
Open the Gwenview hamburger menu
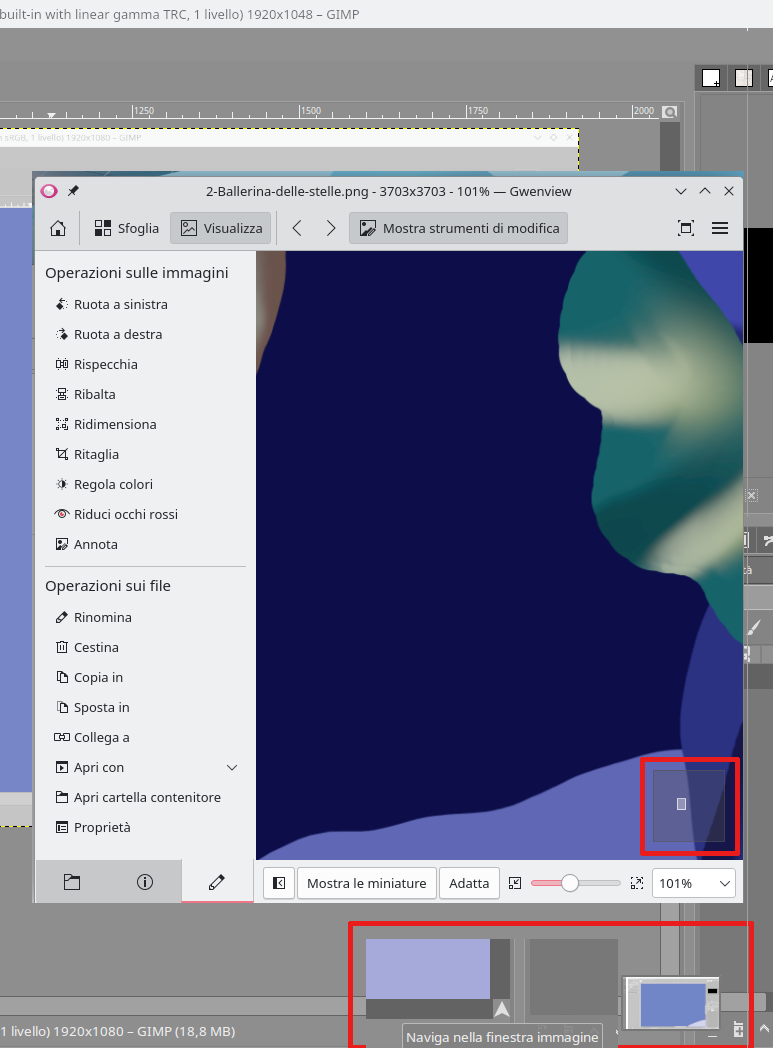[x=720, y=228]
